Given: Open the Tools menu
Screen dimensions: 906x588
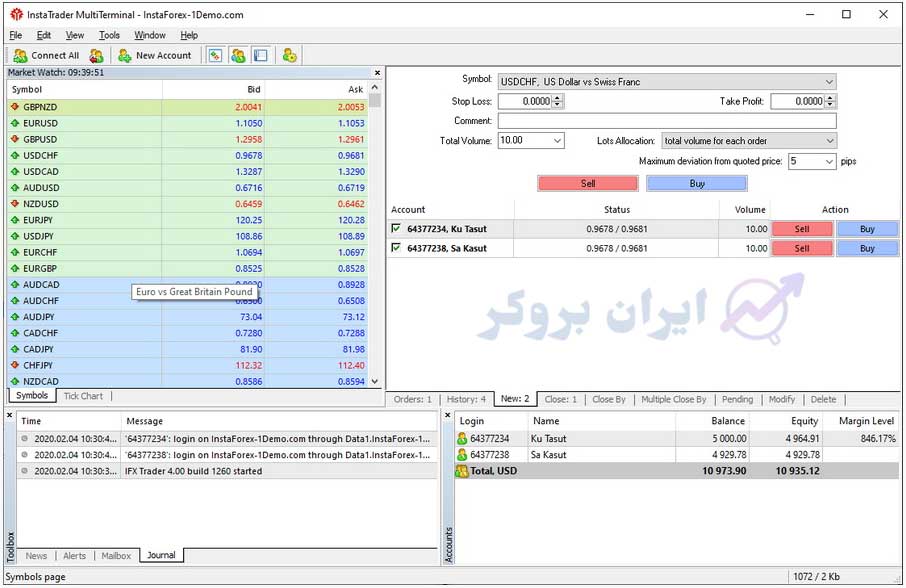Looking at the screenshot, I should (x=109, y=35).
